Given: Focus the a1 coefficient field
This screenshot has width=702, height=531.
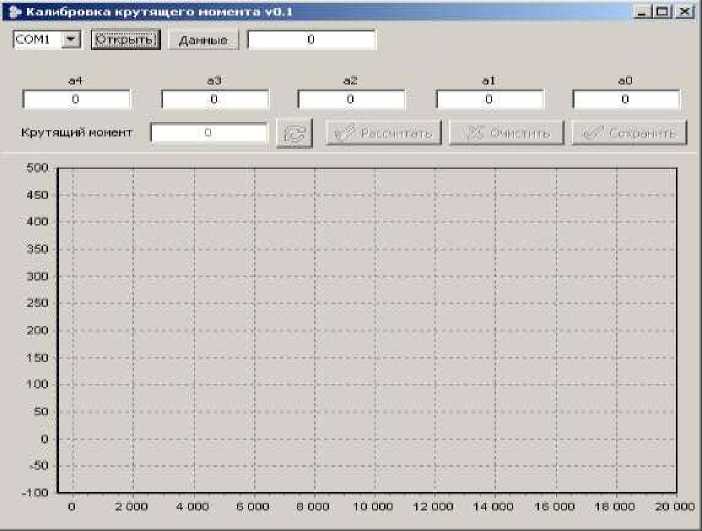Looking at the screenshot, I should 490,99.
